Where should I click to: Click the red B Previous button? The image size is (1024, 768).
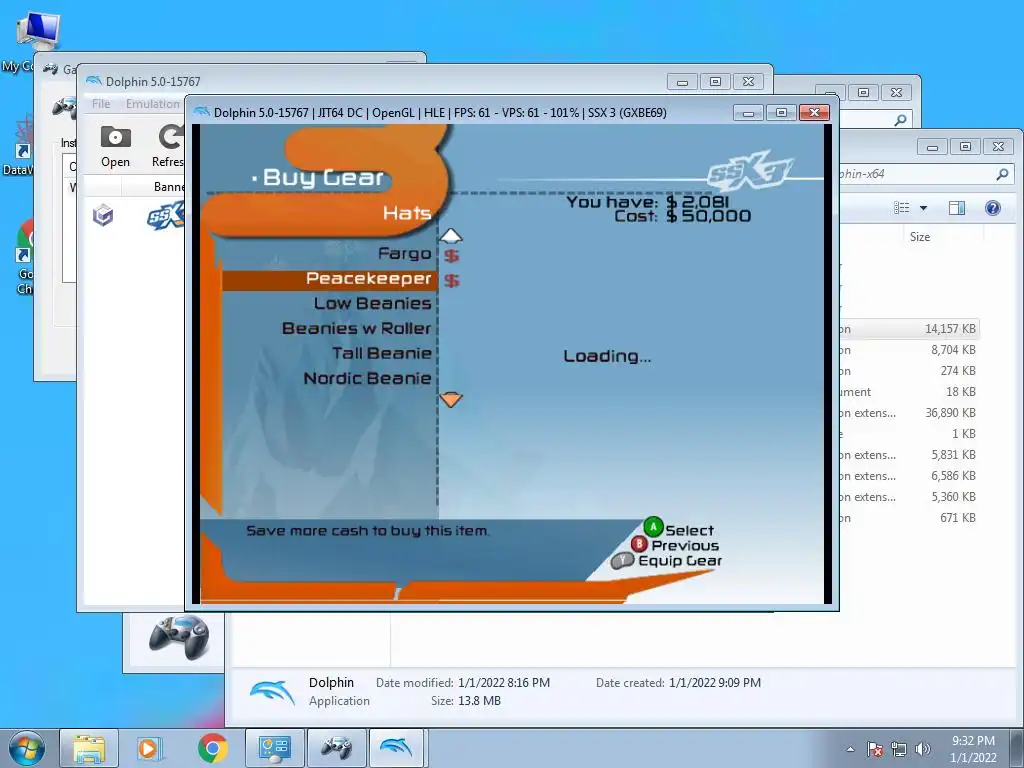coord(639,543)
